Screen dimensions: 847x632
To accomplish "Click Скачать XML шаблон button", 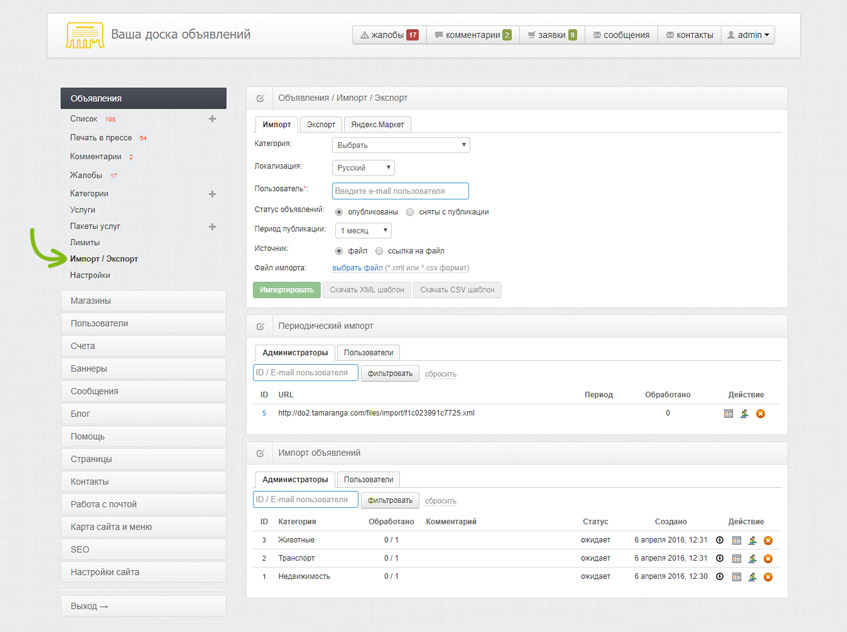I will click(367, 290).
